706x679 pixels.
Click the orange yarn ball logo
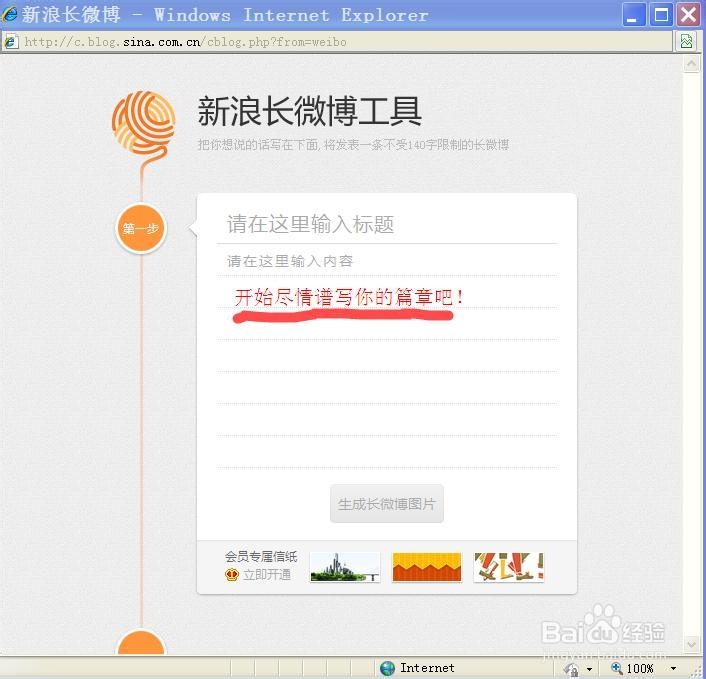pyautogui.click(x=144, y=122)
